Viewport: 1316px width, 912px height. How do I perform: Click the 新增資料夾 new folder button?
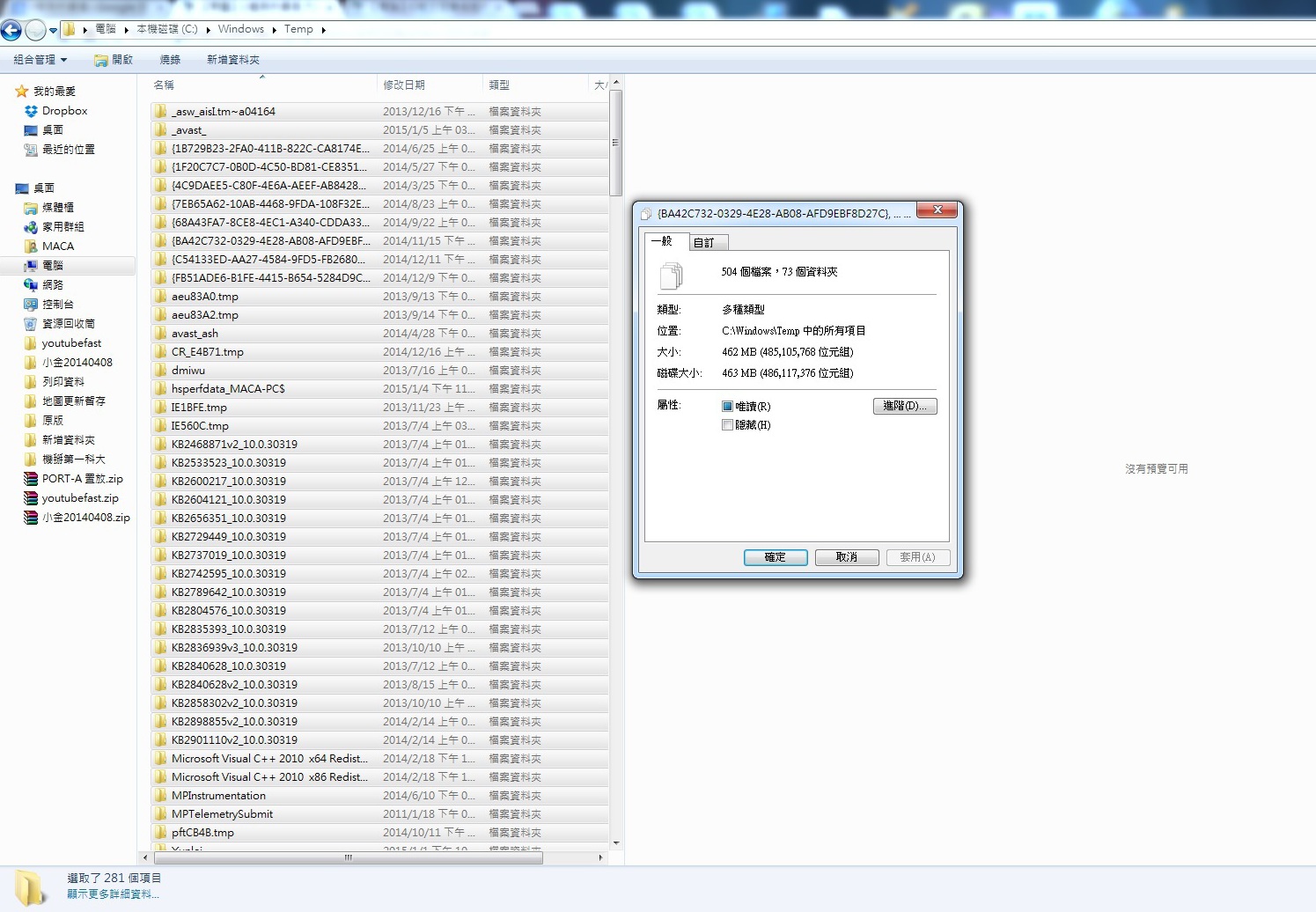(x=233, y=60)
